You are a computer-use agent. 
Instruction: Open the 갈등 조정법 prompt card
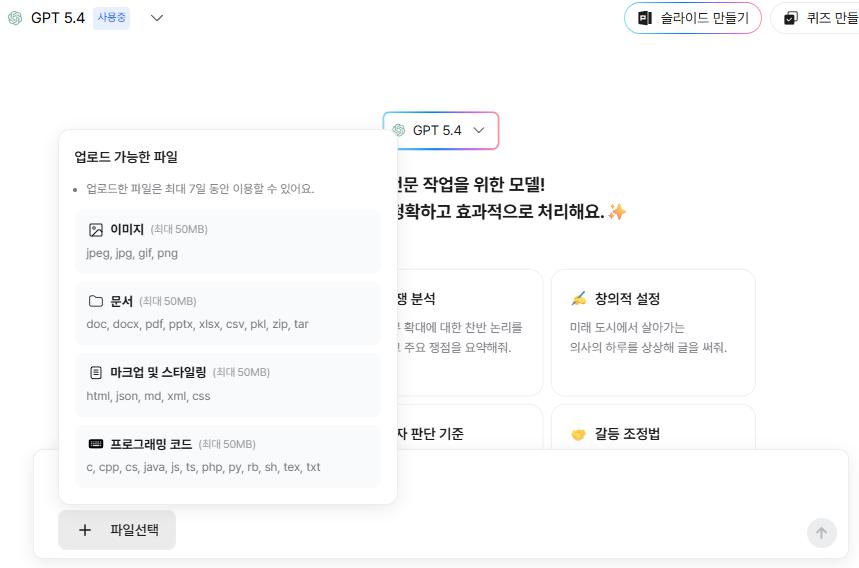pyautogui.click(x=653, y=427)
